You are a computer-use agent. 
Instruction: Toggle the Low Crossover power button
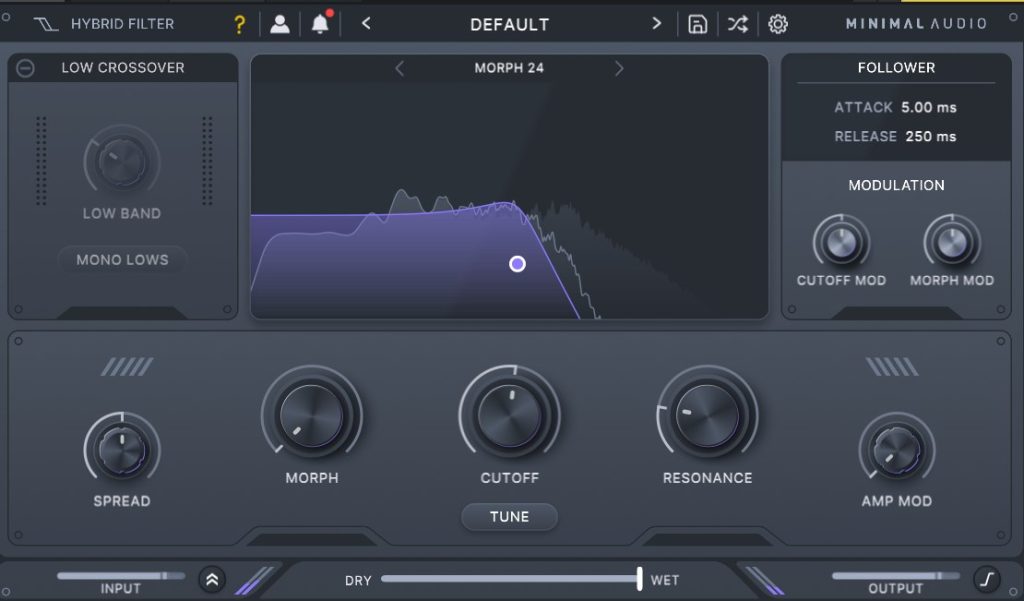tap(26, 68)
